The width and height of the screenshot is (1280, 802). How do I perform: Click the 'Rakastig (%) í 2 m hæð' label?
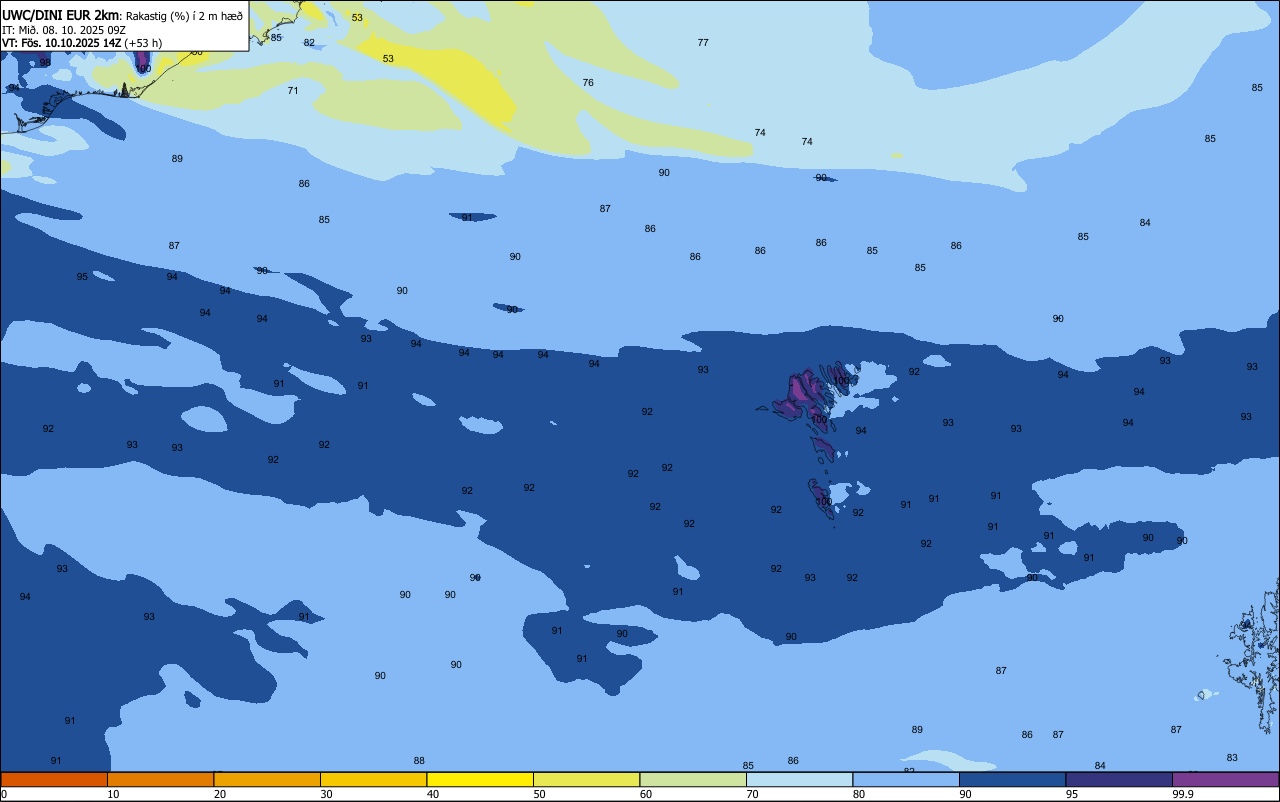184,16
